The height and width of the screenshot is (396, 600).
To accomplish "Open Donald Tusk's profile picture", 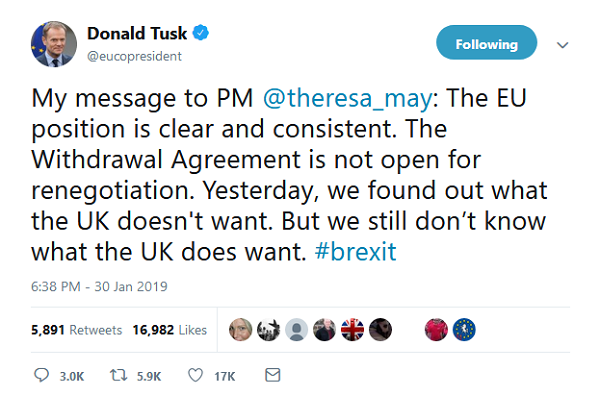I will point(54,44).
